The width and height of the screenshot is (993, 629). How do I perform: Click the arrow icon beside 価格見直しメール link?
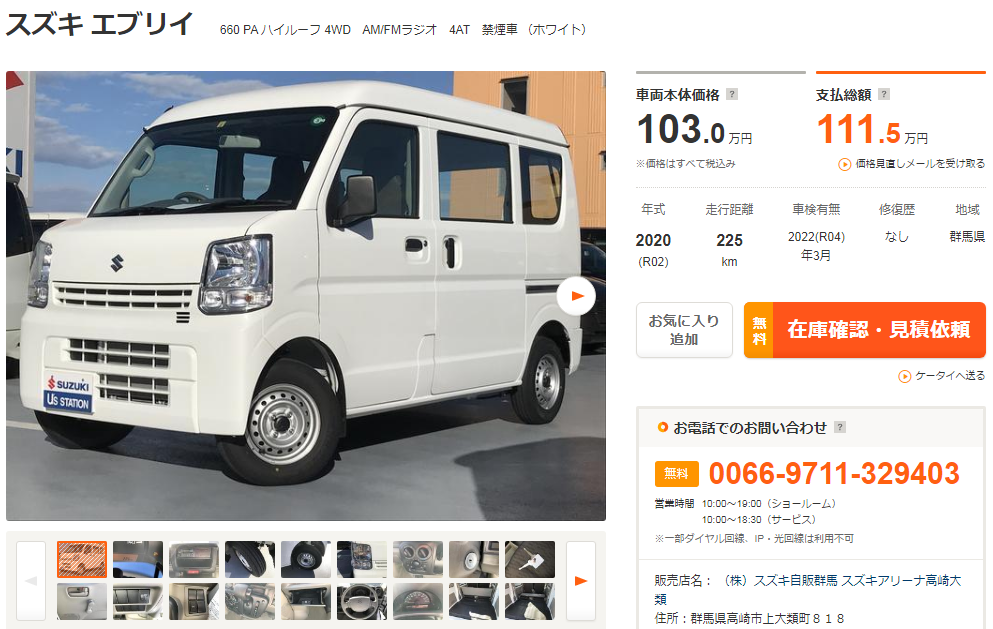coord(844,164)
